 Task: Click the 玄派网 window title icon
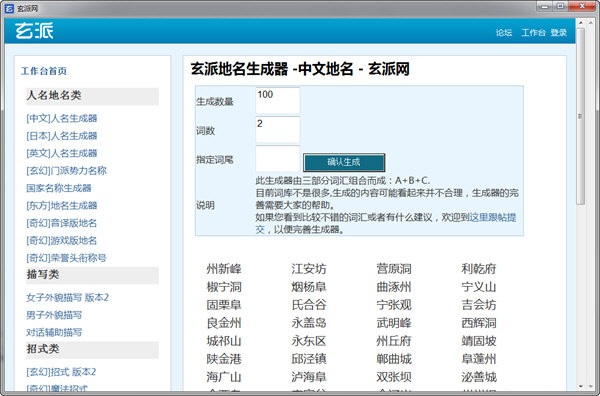pos(9,8)
